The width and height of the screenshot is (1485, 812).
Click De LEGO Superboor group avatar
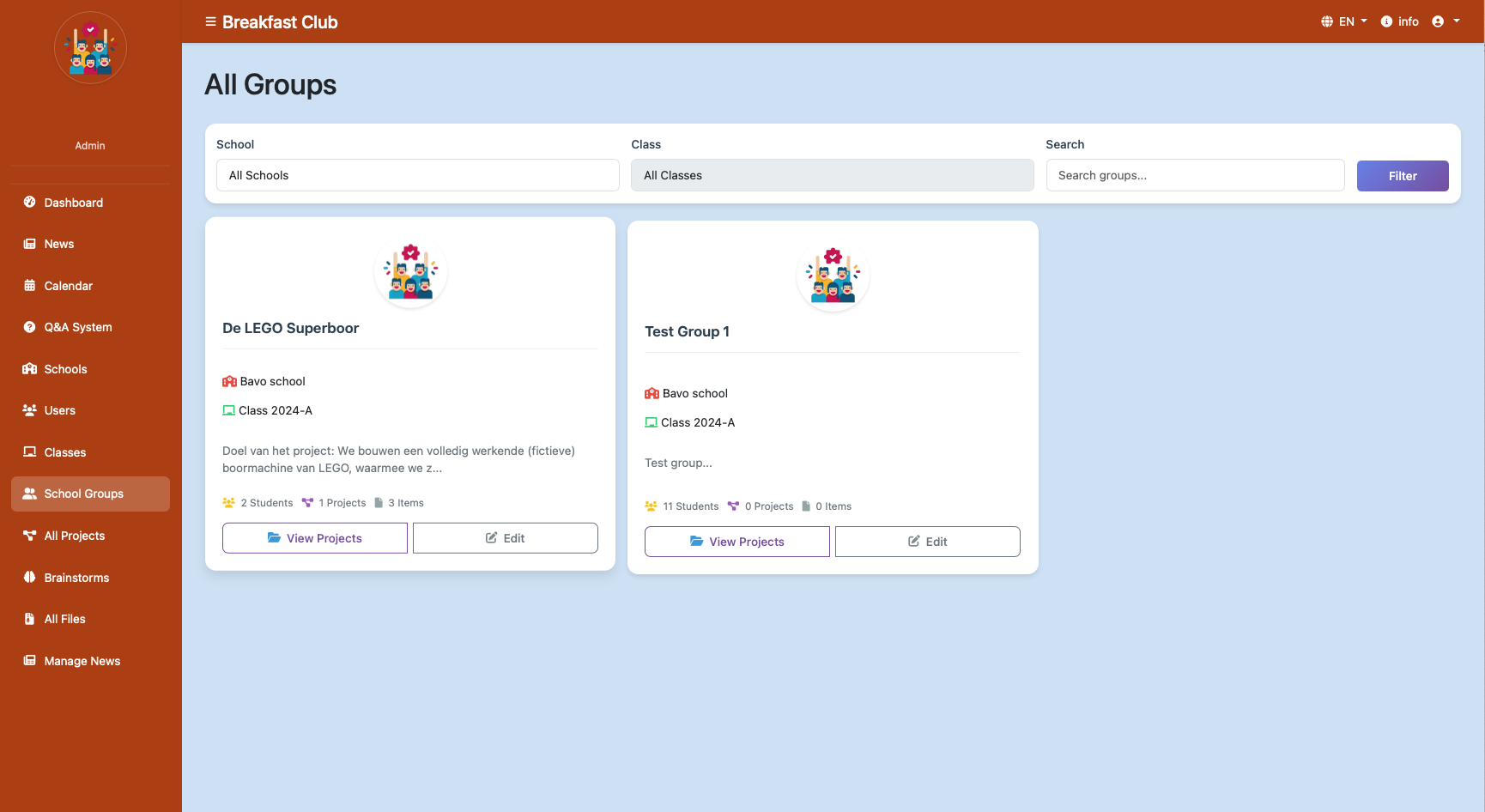(x=410, y=272)
